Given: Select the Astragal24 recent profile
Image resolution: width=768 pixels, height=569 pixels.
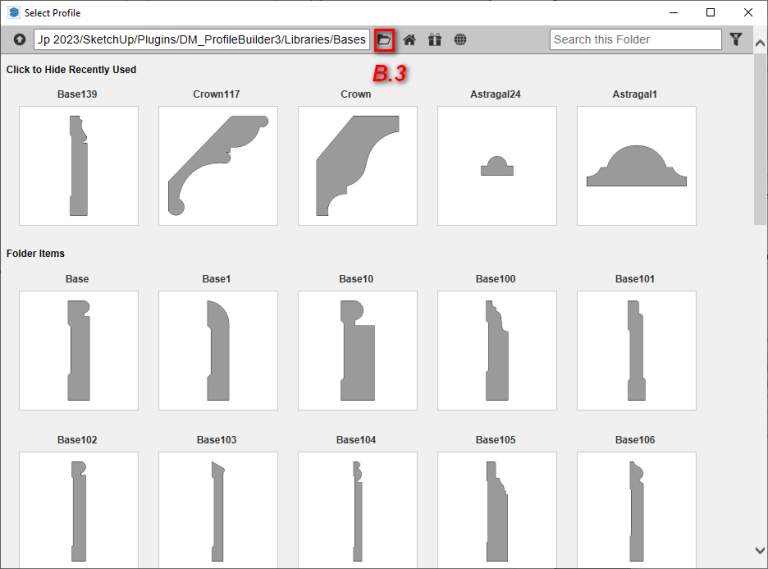Looking at the screenshot, I should point(497,166).
